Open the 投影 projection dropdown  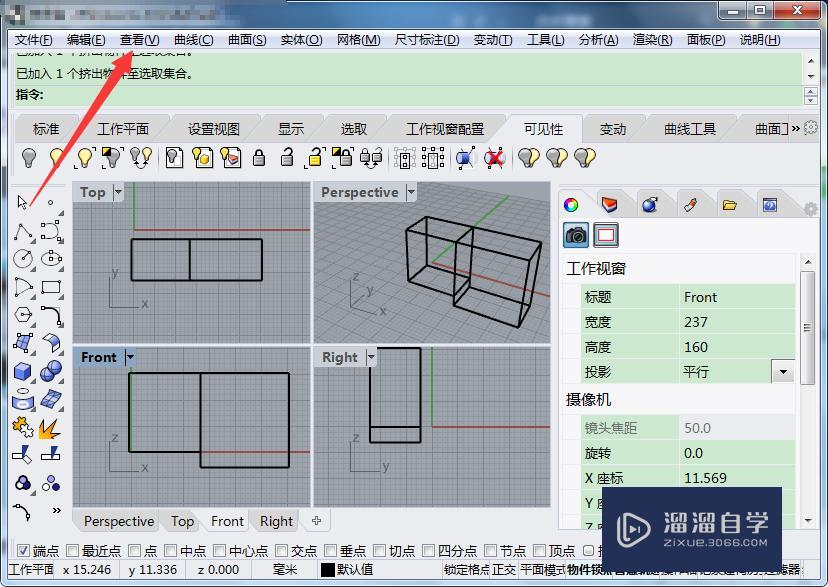pyautogui.click(x=783, y=372)
